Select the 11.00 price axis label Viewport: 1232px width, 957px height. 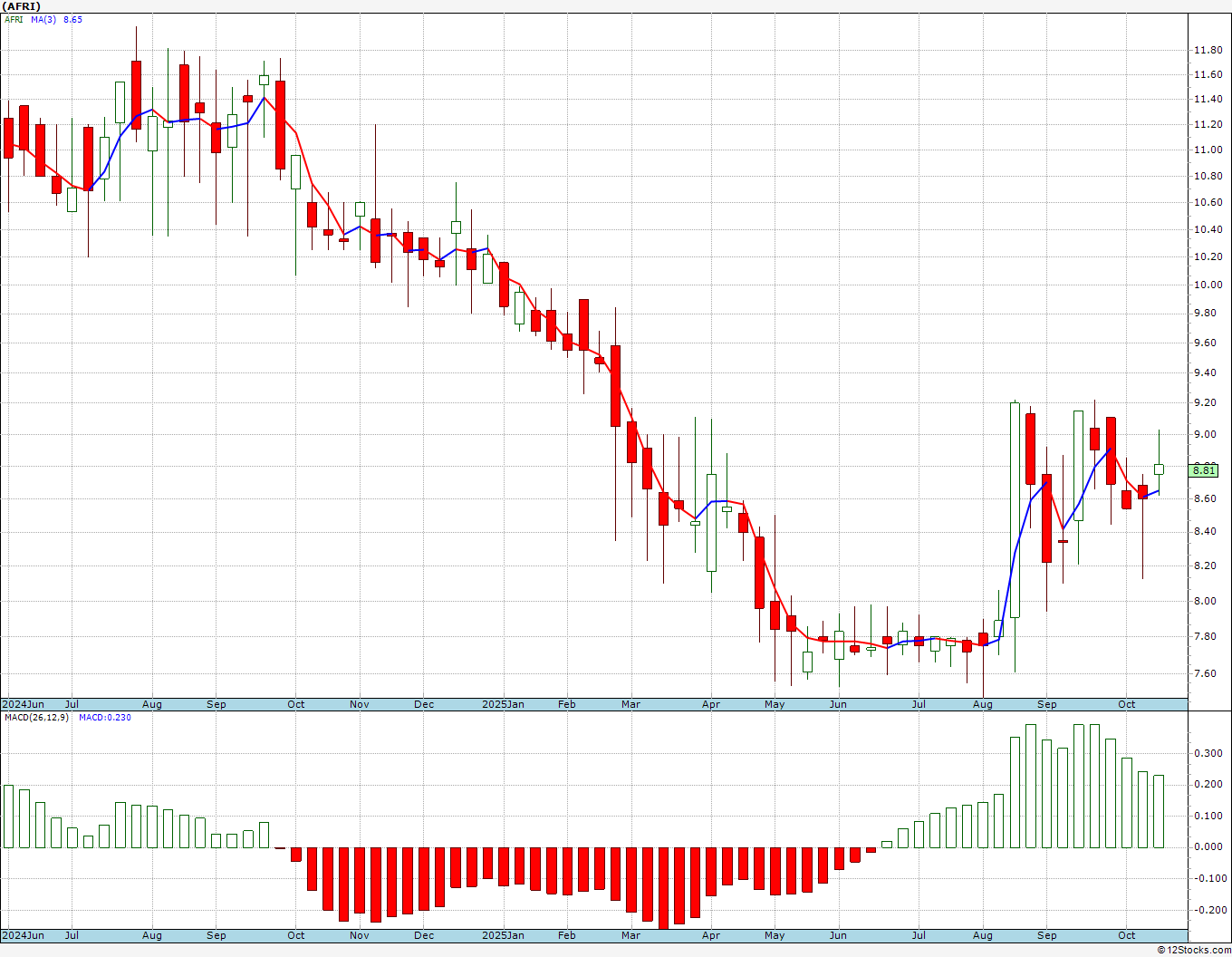[x=1208, y=150]
